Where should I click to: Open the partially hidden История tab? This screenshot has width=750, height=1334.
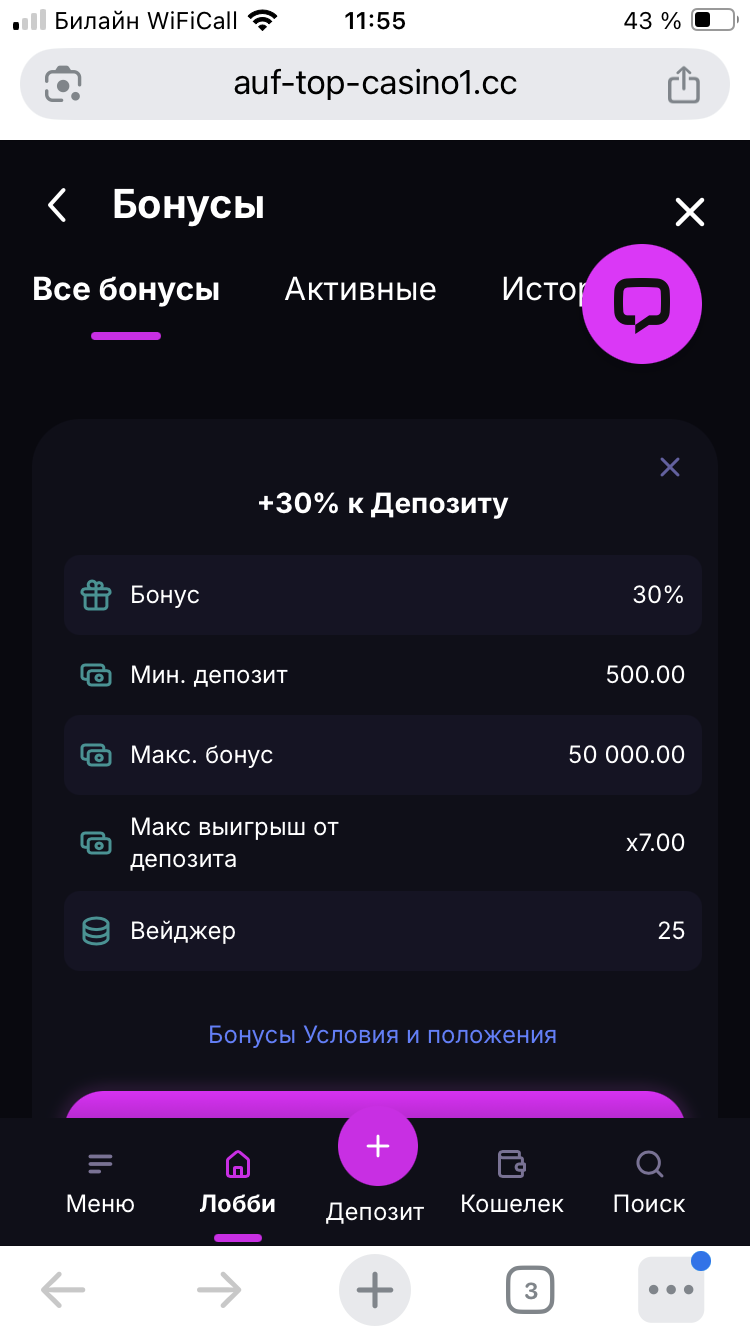click(x=540, y=290)
